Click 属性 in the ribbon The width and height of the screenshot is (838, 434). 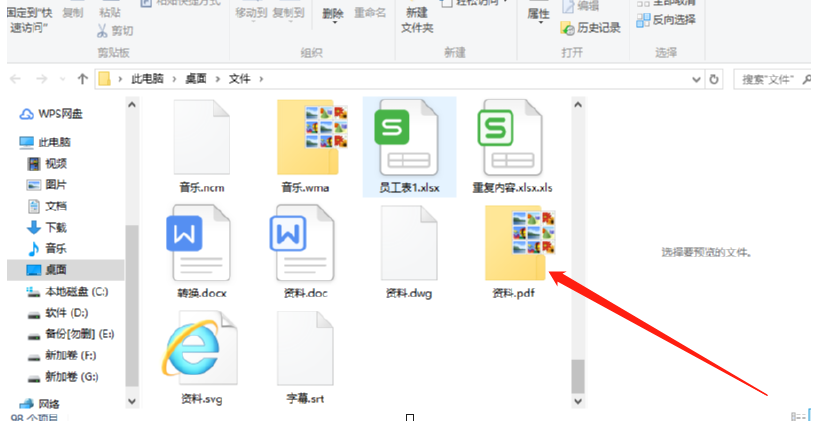click(x=538, y=14)
